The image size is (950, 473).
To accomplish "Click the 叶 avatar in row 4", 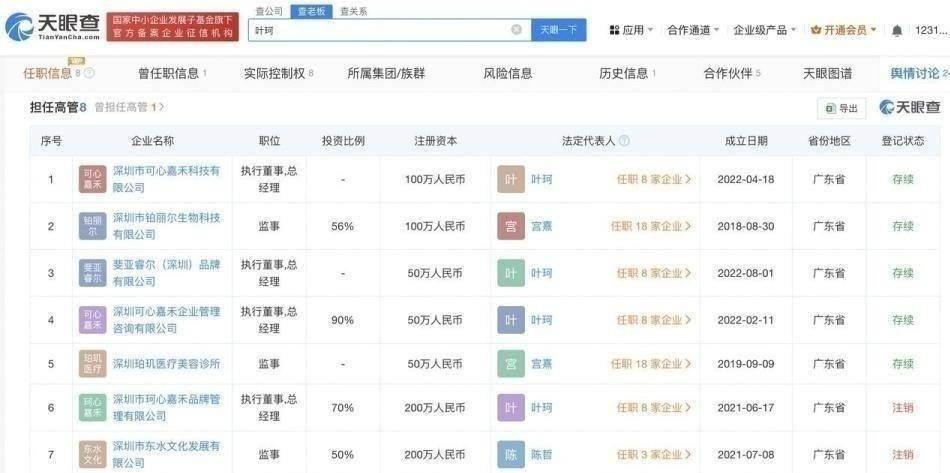I will (x=511, y=320).
